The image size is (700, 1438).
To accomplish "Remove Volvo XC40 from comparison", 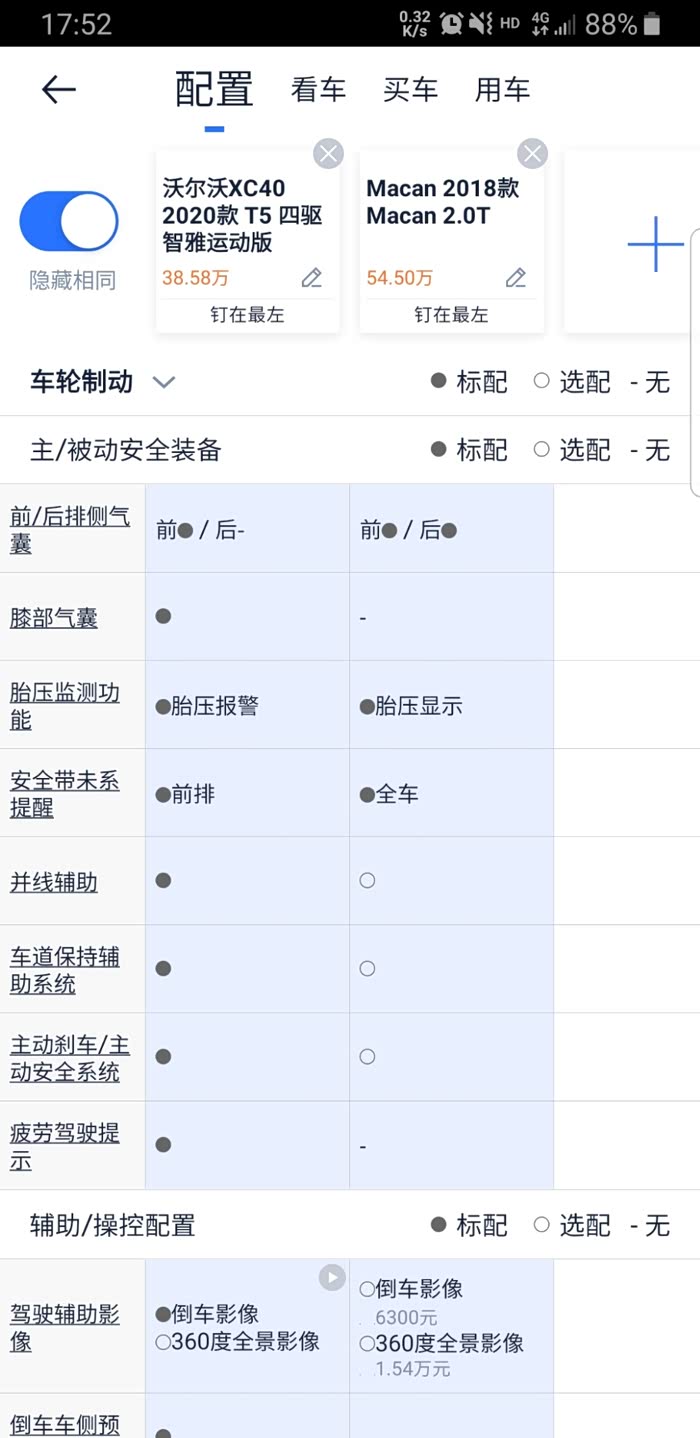I will pos(328,153).
